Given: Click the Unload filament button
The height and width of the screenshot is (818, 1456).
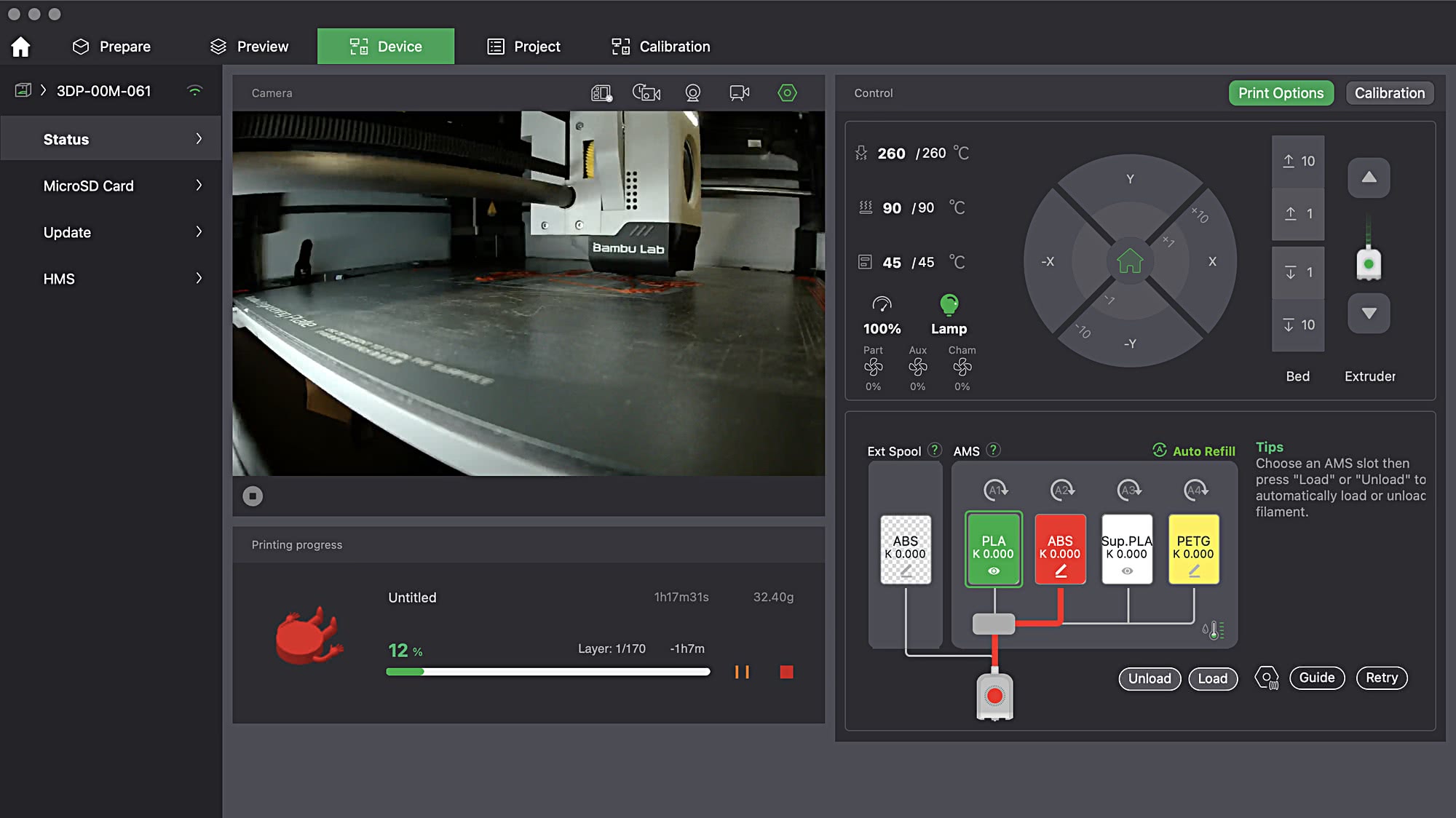Looking at the screenshot, I should coord(1150,678).
